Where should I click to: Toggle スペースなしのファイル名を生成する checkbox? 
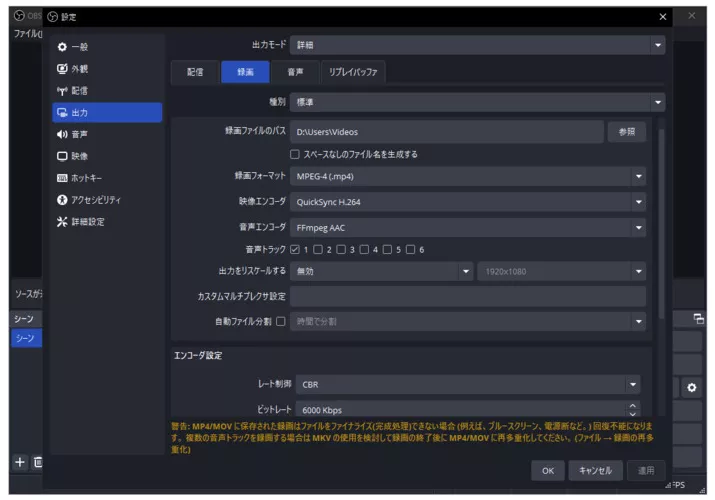click(295, 155)
